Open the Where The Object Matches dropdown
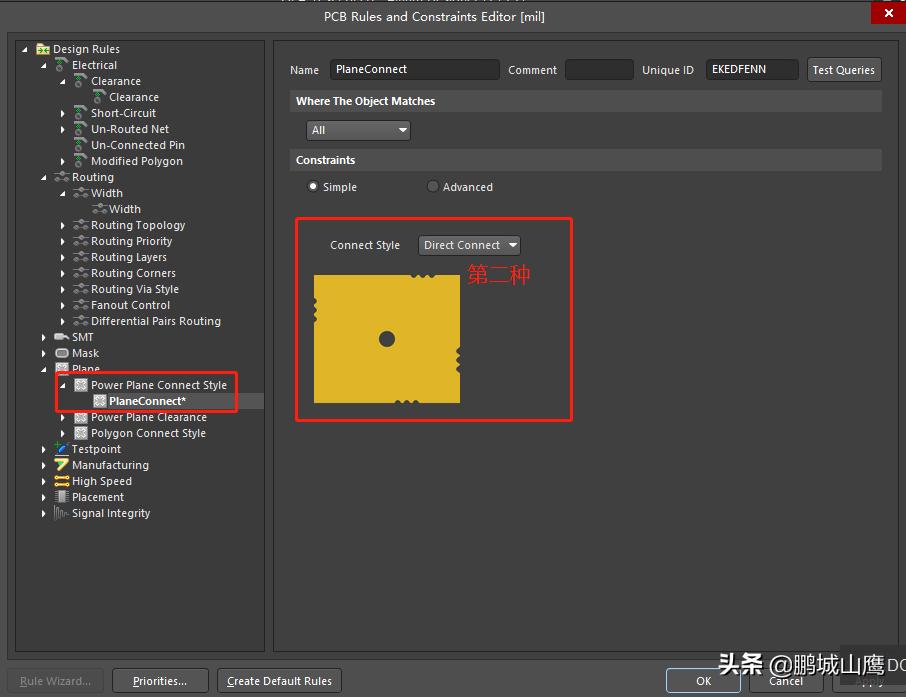Viewport: 906px width, 697px height. point(358,130)
